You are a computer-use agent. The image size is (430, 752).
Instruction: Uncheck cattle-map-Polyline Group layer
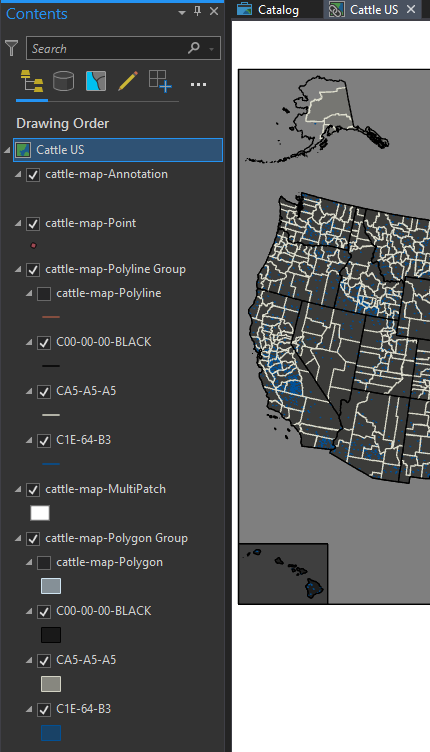(x=33, y=270)
